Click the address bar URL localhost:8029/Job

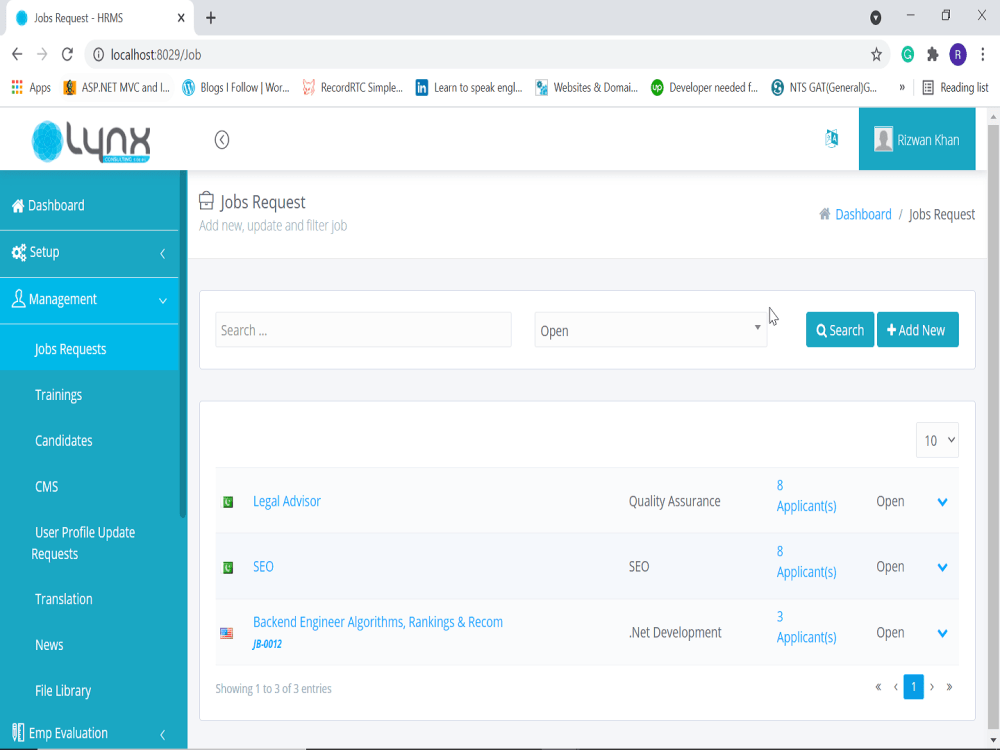[156, 55]
